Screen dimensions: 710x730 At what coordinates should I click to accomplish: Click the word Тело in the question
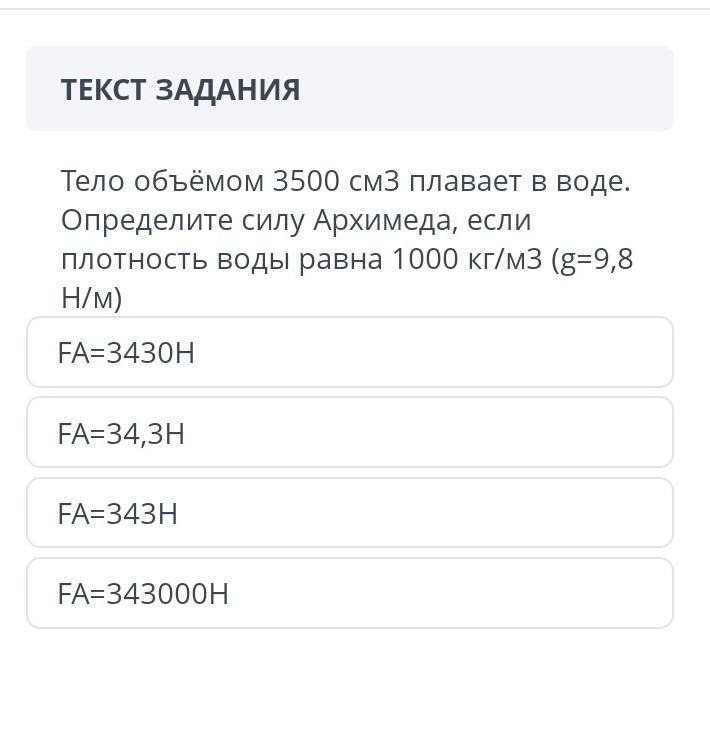(x=92, y=182)
